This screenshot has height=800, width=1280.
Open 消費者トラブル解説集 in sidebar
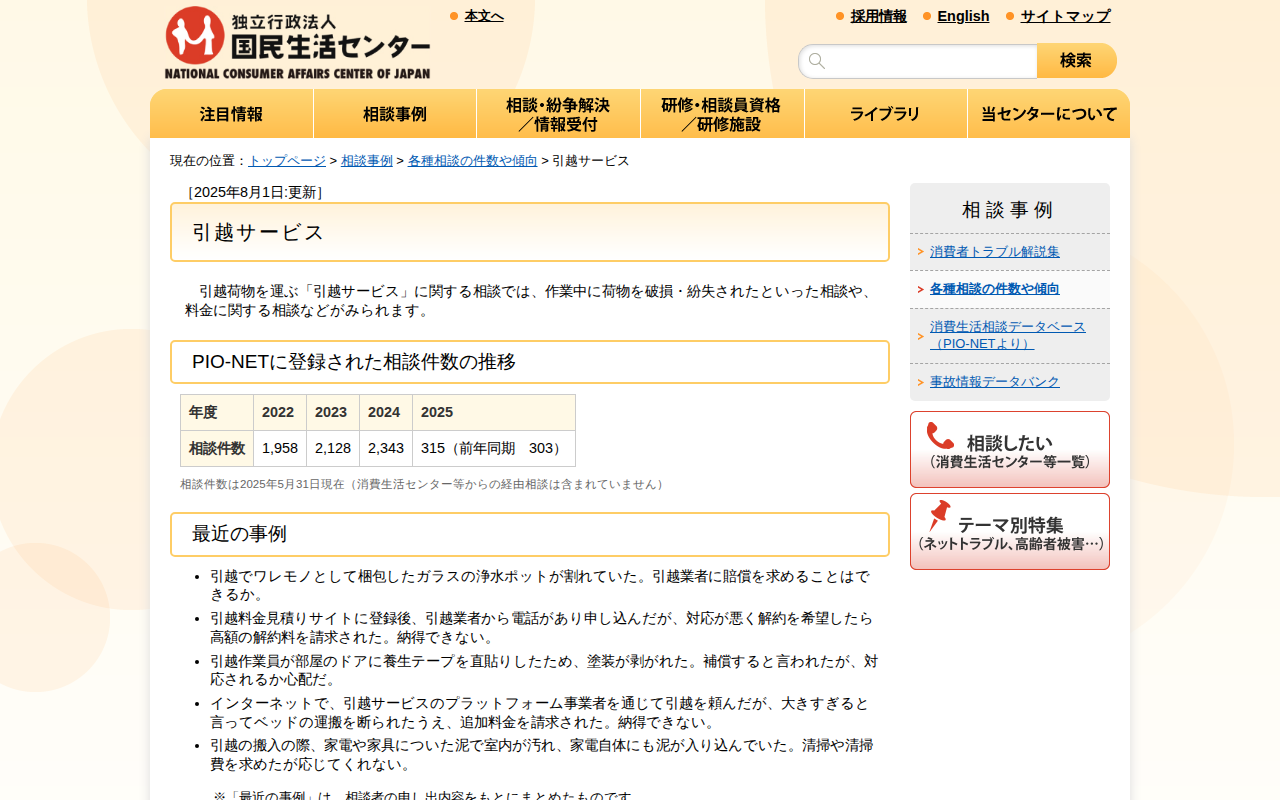[995, 252]
